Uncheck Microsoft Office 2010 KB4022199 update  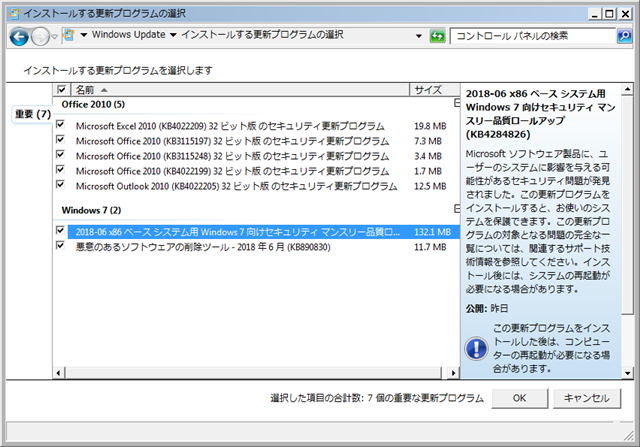pyautogui.click(x=60, y=169)
